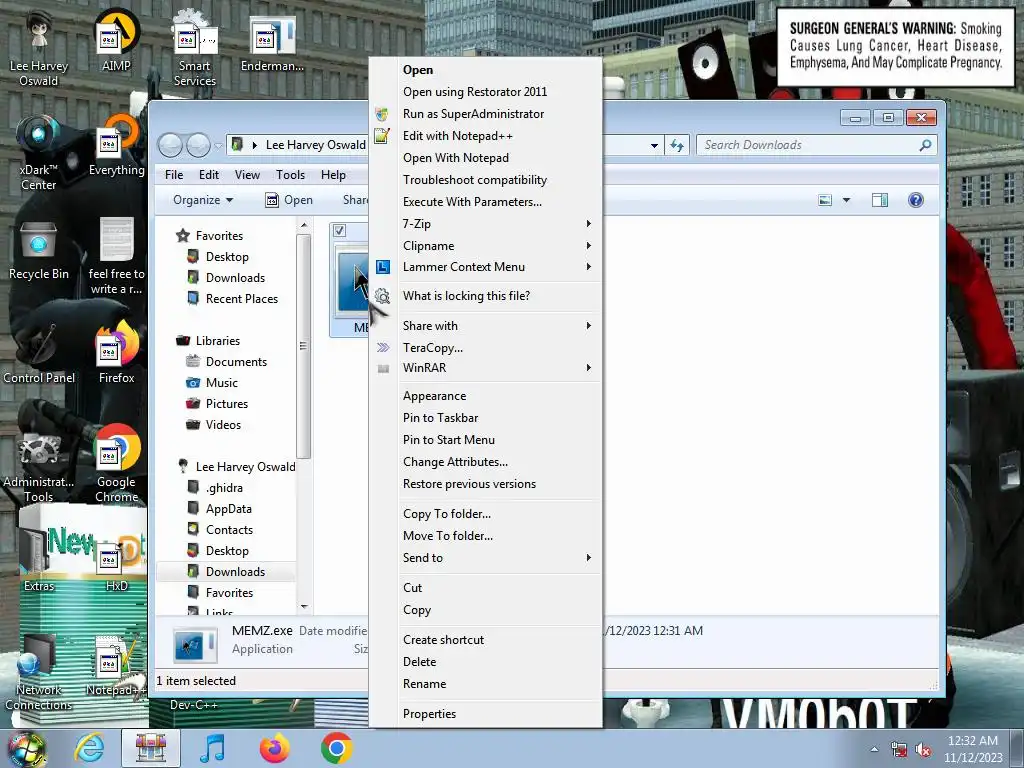Select .ghidra folder in the navigation tree
This screenshot has width=1024, height=768.
point(215,487)
